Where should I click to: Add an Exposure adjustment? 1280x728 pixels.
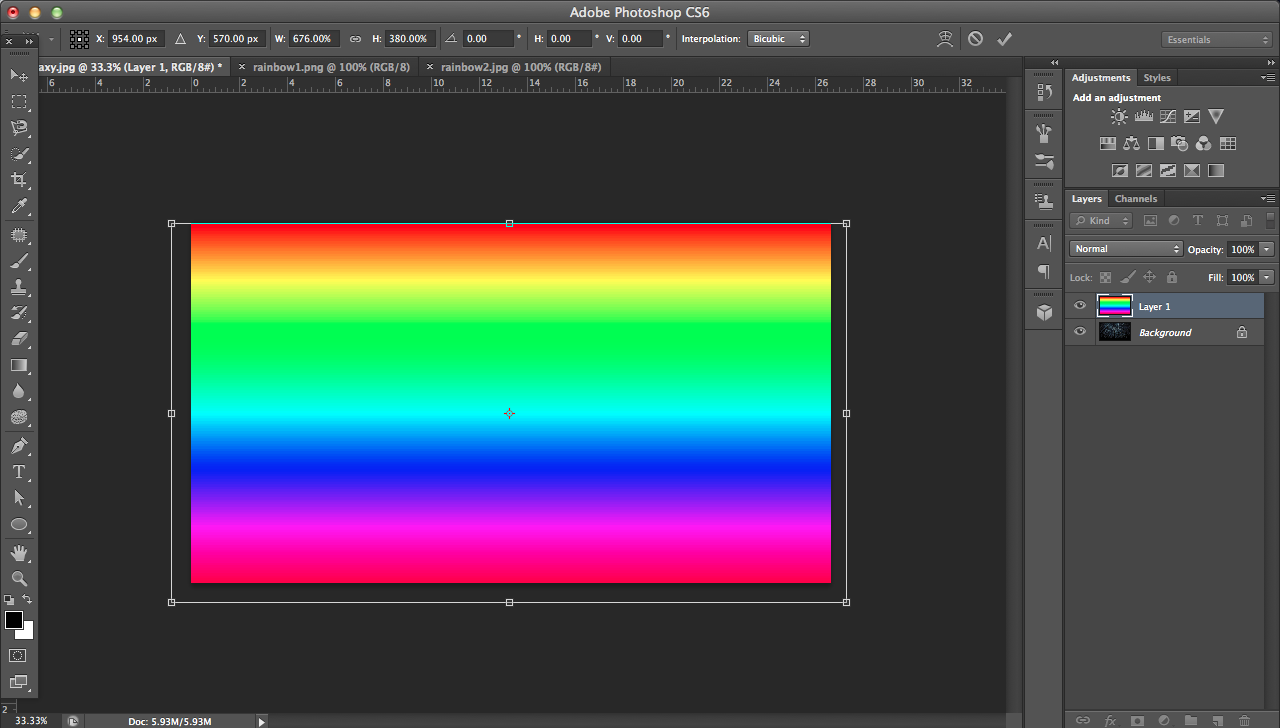click(x=1191, y=117)
